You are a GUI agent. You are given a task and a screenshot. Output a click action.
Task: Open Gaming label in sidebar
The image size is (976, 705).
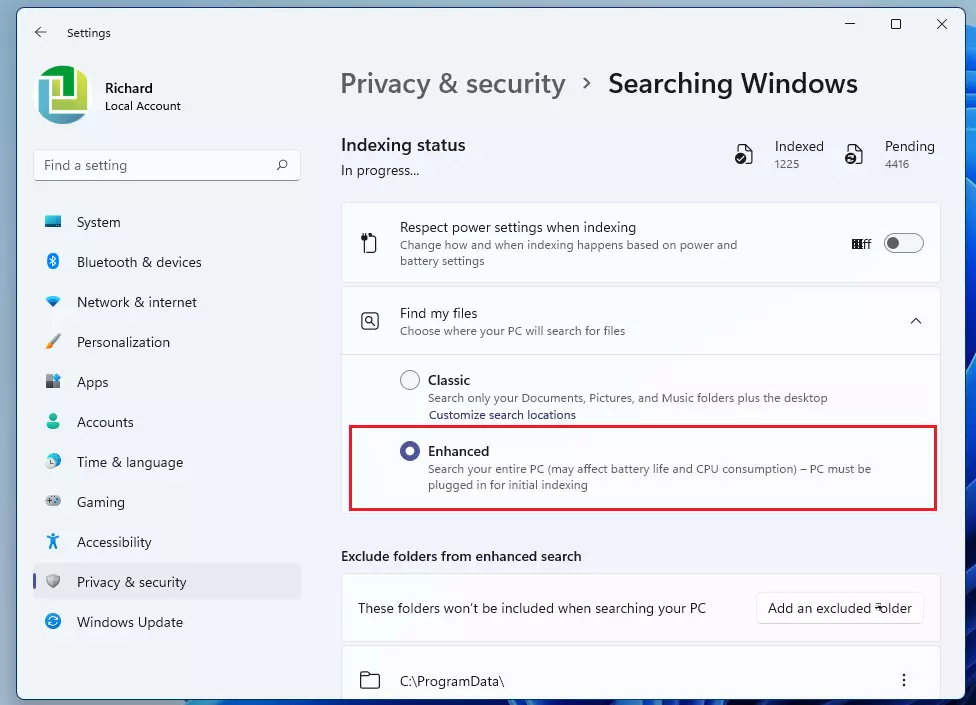(100, 502)
